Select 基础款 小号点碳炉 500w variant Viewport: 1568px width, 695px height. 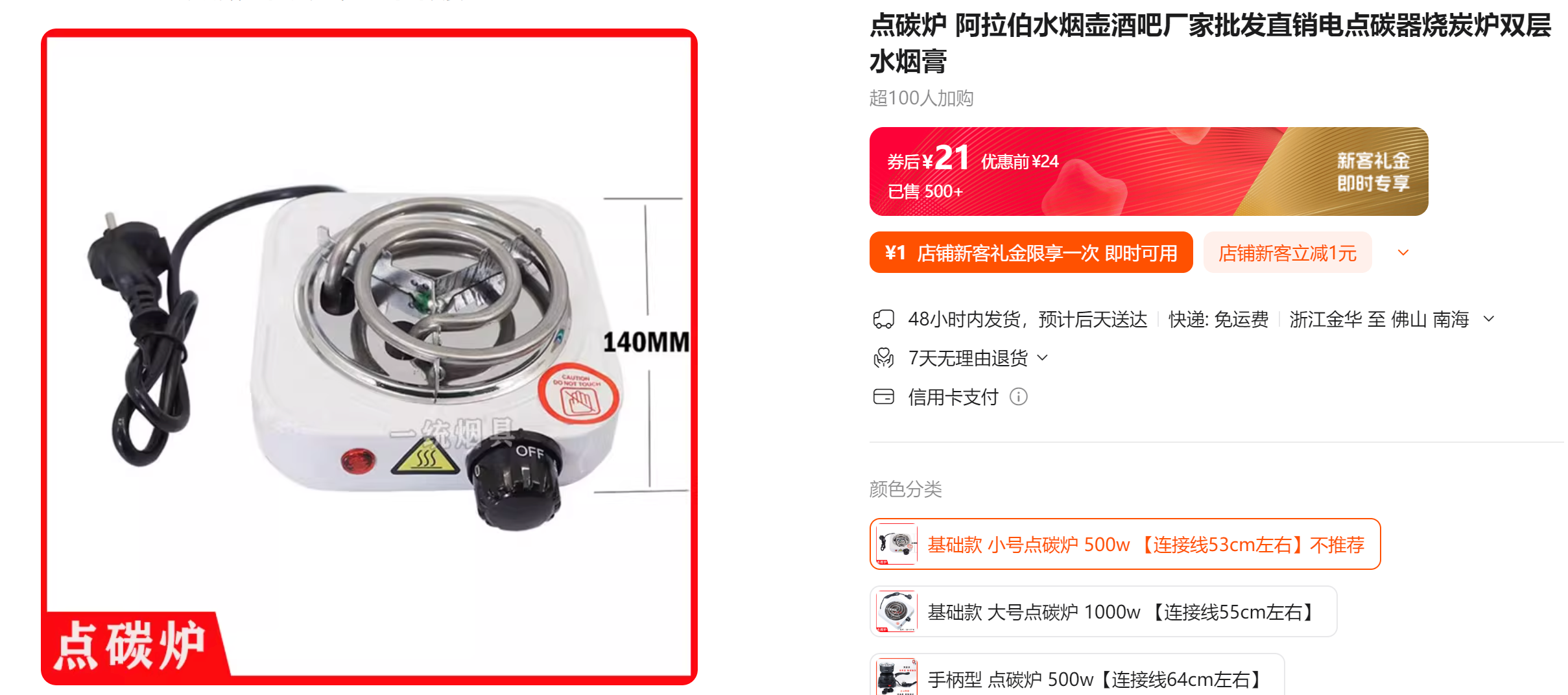pyautogui.click(x=1125, y=544)
